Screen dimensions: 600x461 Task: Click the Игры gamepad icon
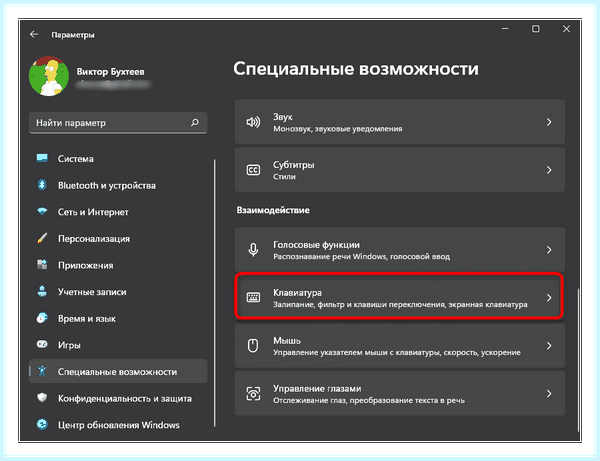tap(42, 344)
